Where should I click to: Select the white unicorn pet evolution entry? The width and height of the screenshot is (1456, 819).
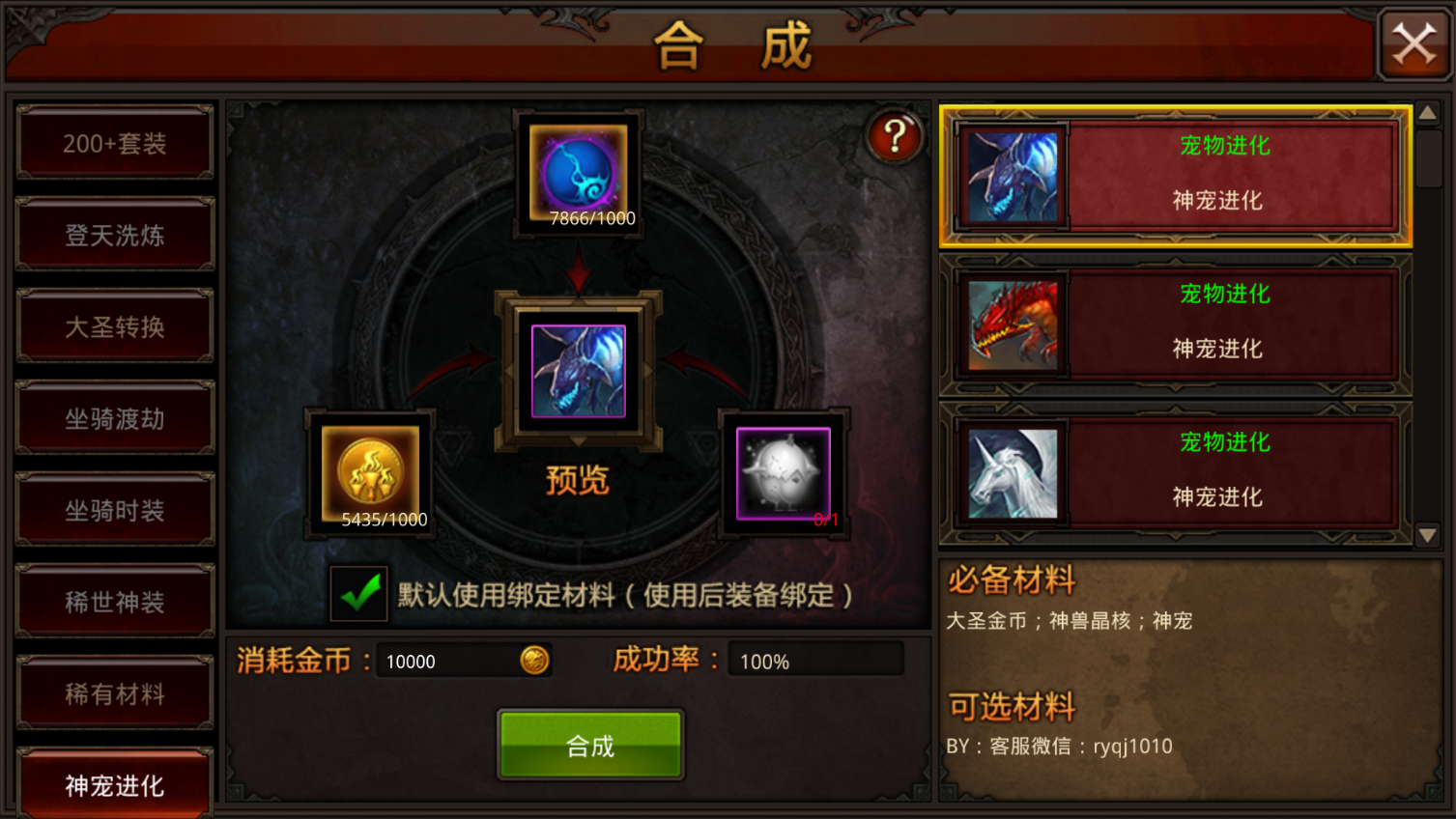click(1176, 472)
